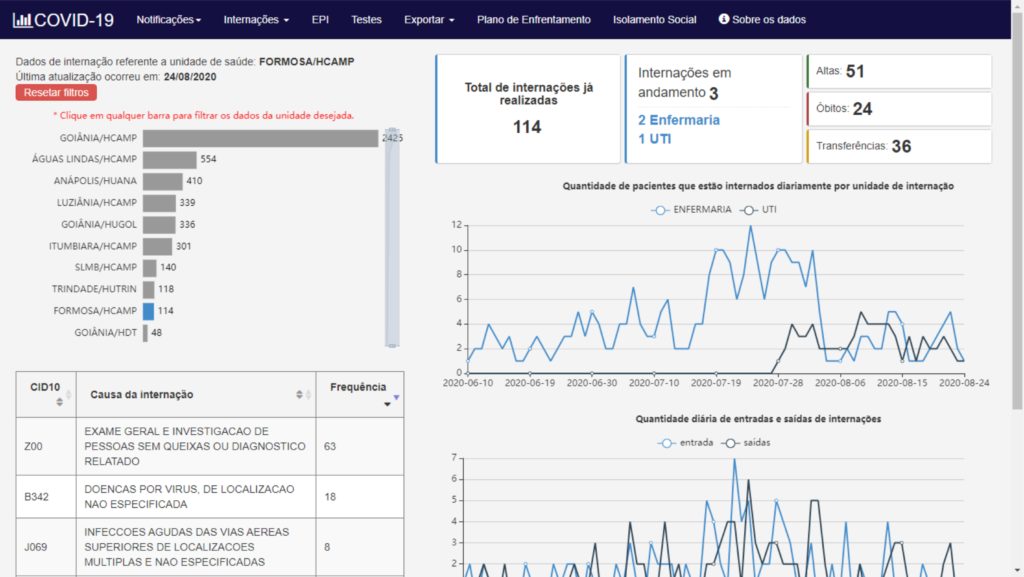This screenshot has height=577, width=1024.
Task: Filter by ITUMBIARA/HCAMP bar
Action: [x=157, y=246]
